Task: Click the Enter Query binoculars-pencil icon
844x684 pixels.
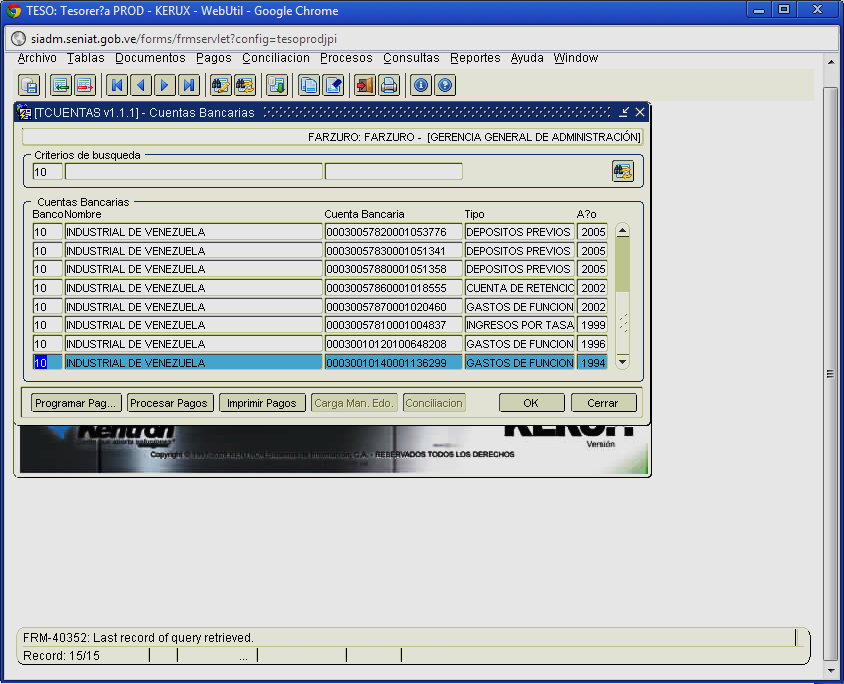Action: point(221,85)
